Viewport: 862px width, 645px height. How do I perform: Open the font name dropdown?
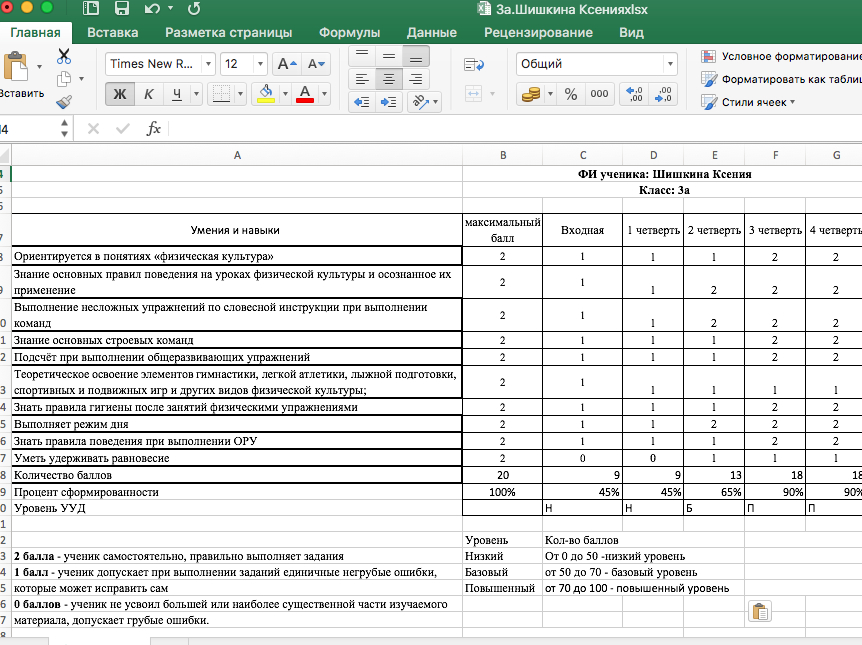(208, 64)
